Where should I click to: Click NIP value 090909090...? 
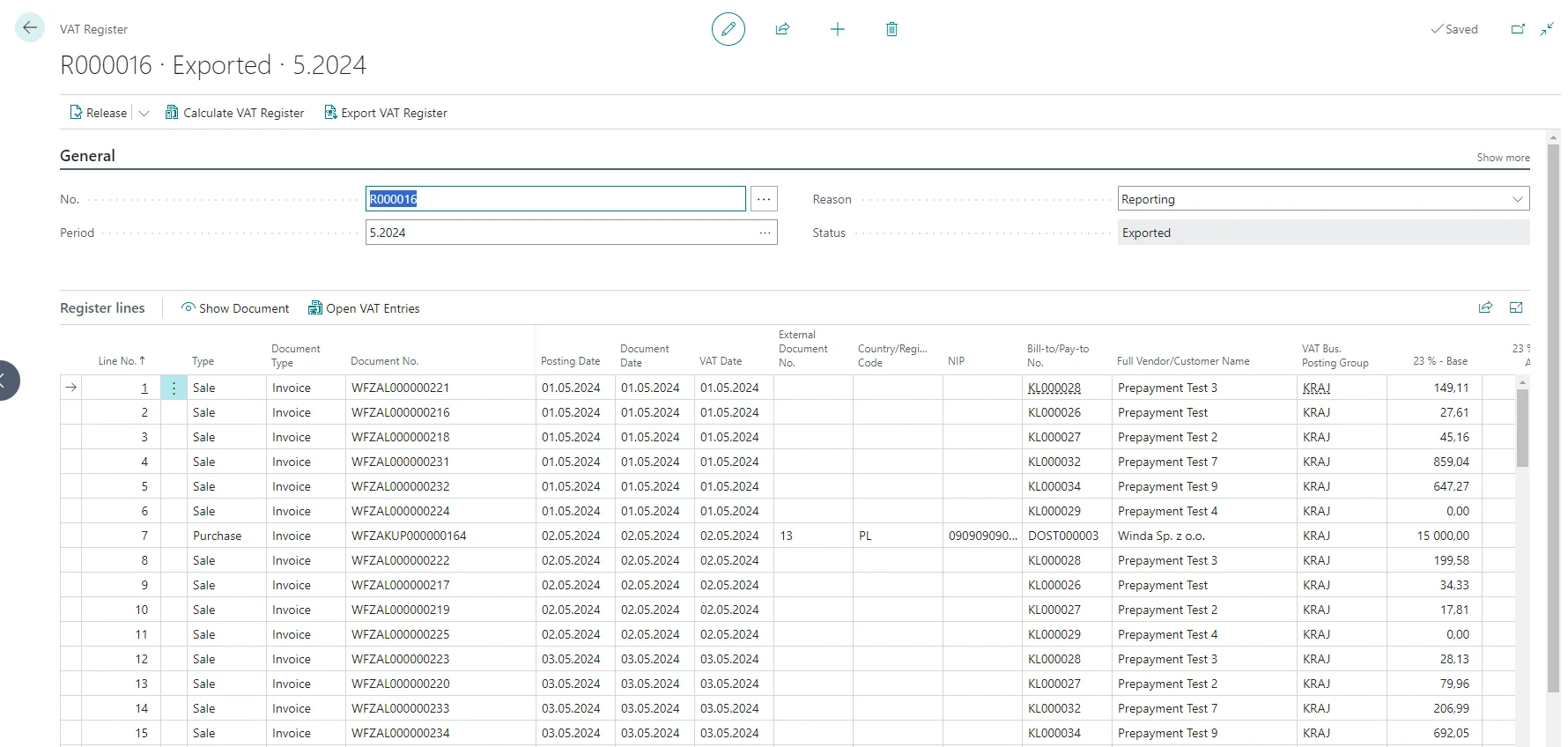click(983, 536)
